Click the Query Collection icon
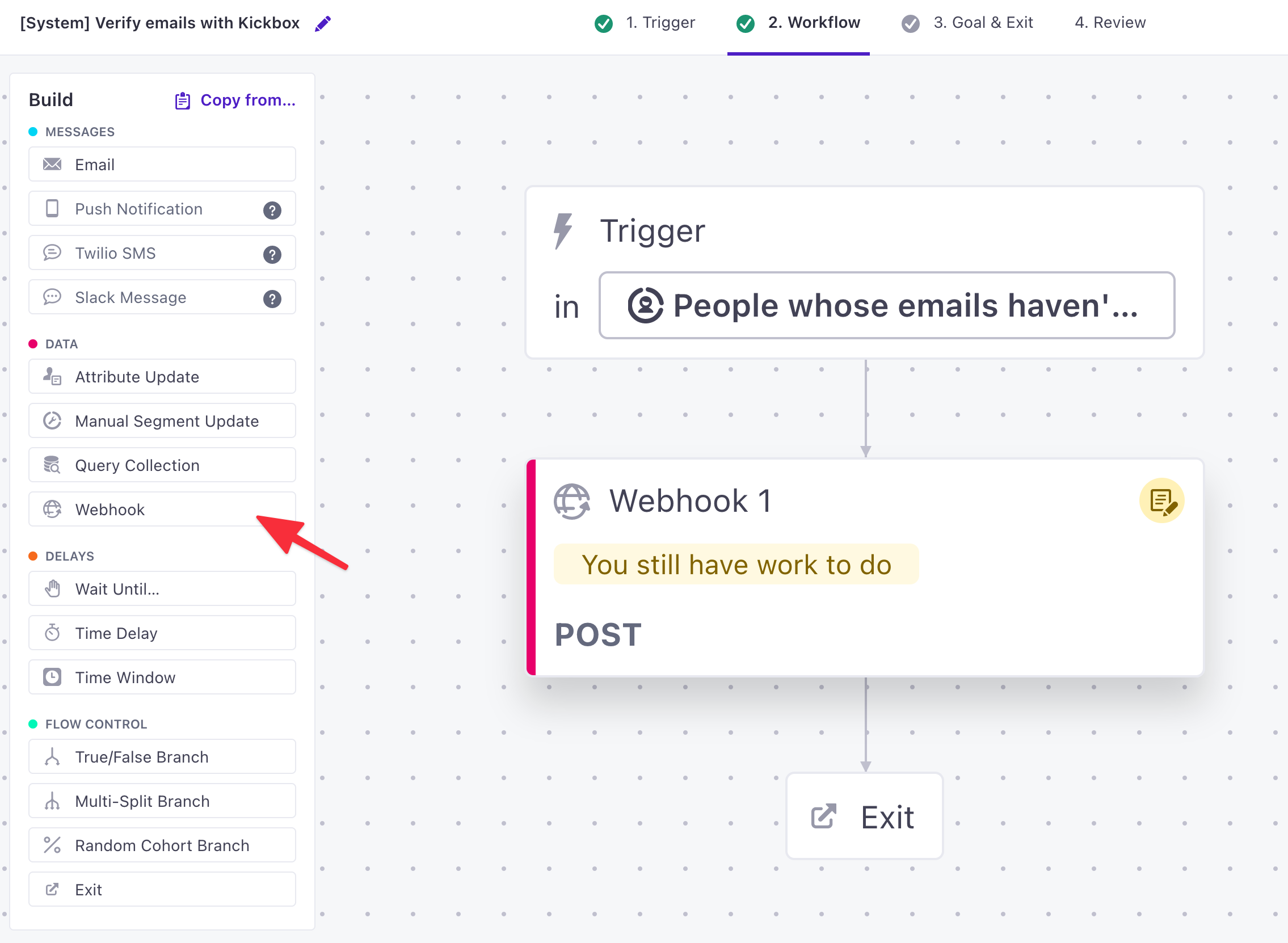The height and width of the screenshot is (943, 1288). point(53,465)
